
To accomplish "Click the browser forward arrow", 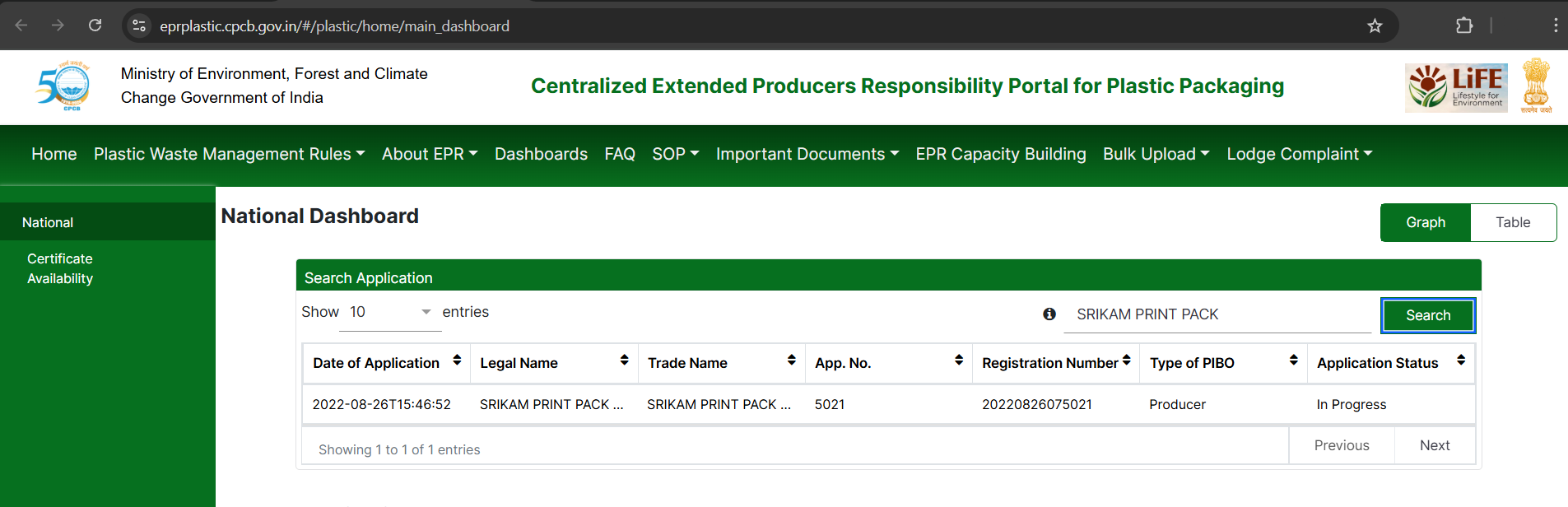I will point(58,26).
